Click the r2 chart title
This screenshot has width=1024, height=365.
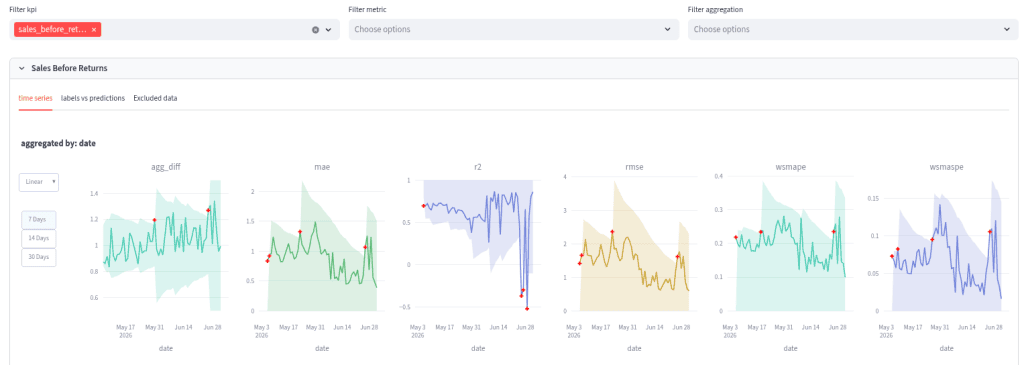pos(478,167)
